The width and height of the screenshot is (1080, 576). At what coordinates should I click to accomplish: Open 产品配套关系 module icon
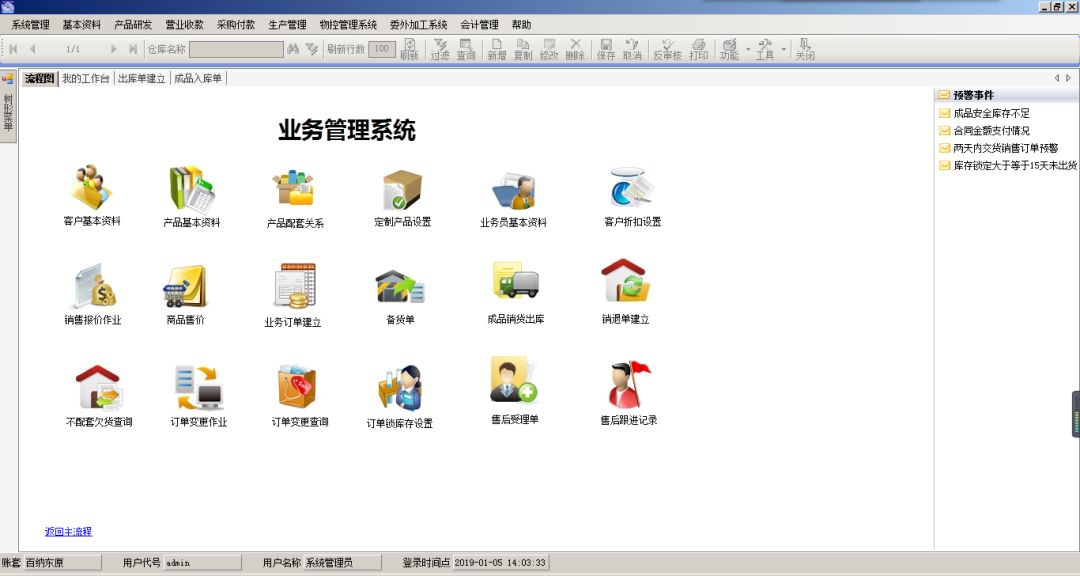(x=294, y=188)
